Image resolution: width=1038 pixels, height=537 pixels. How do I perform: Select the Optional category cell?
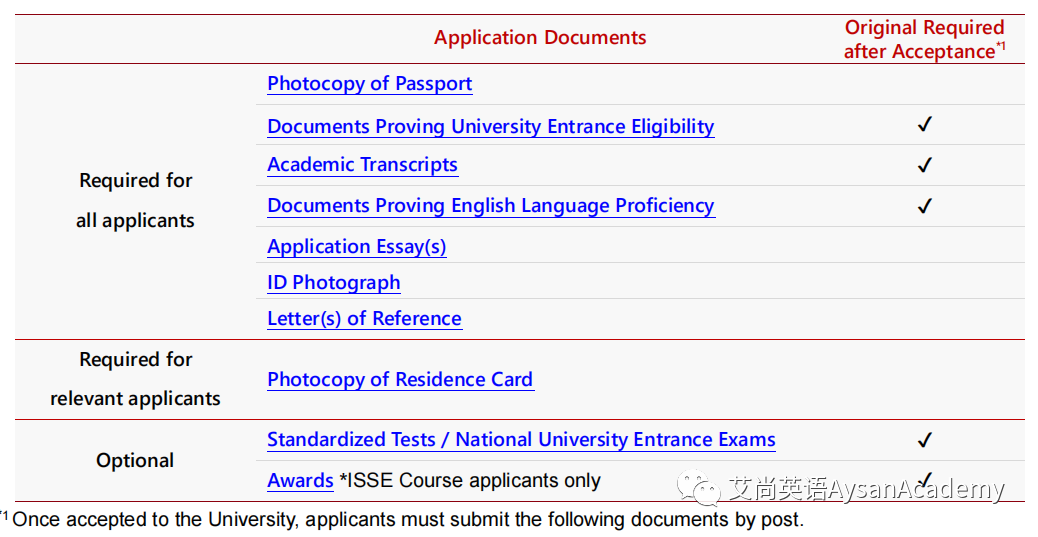click(135, 460)
